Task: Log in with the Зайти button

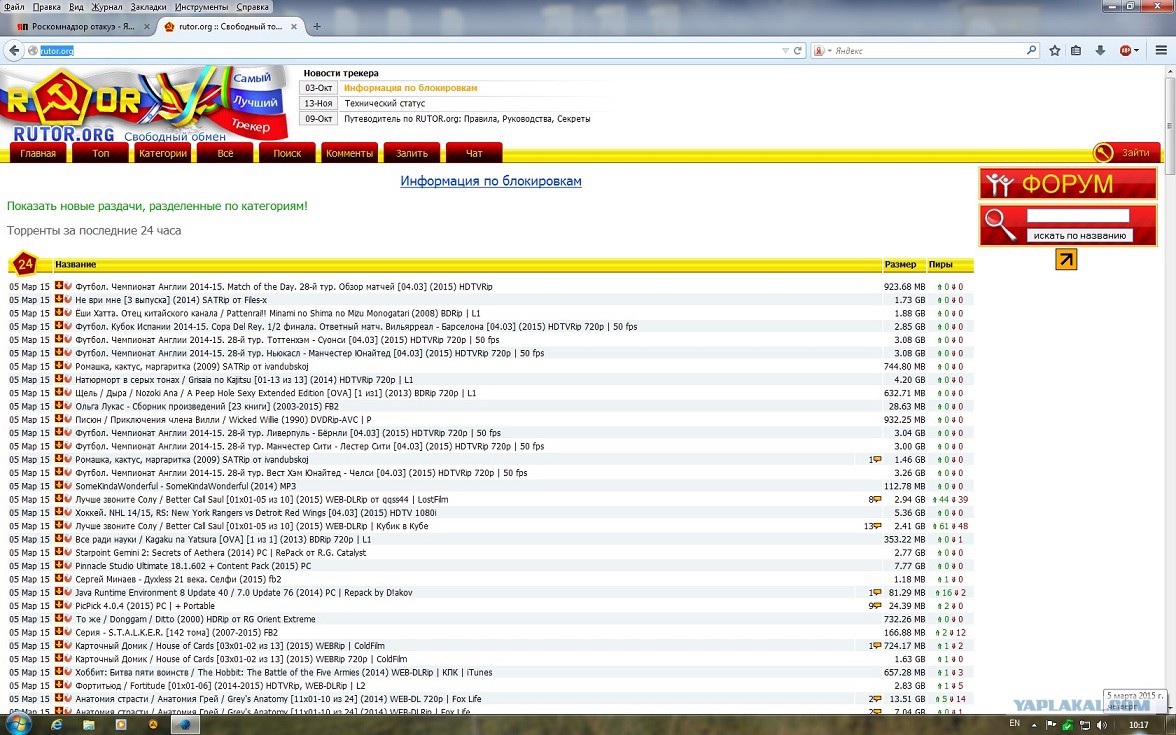Action: (x=1126, y=152)
